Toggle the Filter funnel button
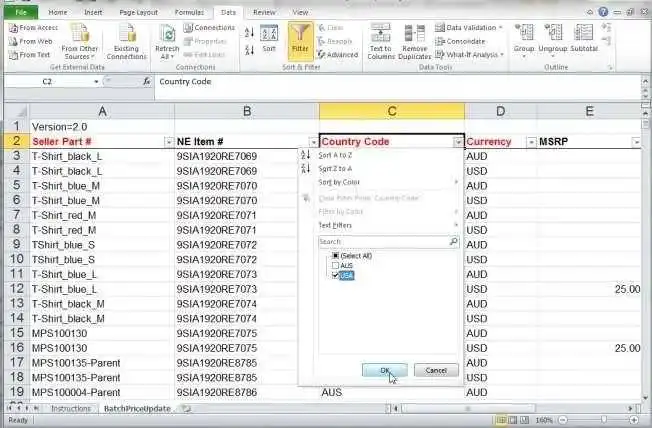 coord(300,41)
